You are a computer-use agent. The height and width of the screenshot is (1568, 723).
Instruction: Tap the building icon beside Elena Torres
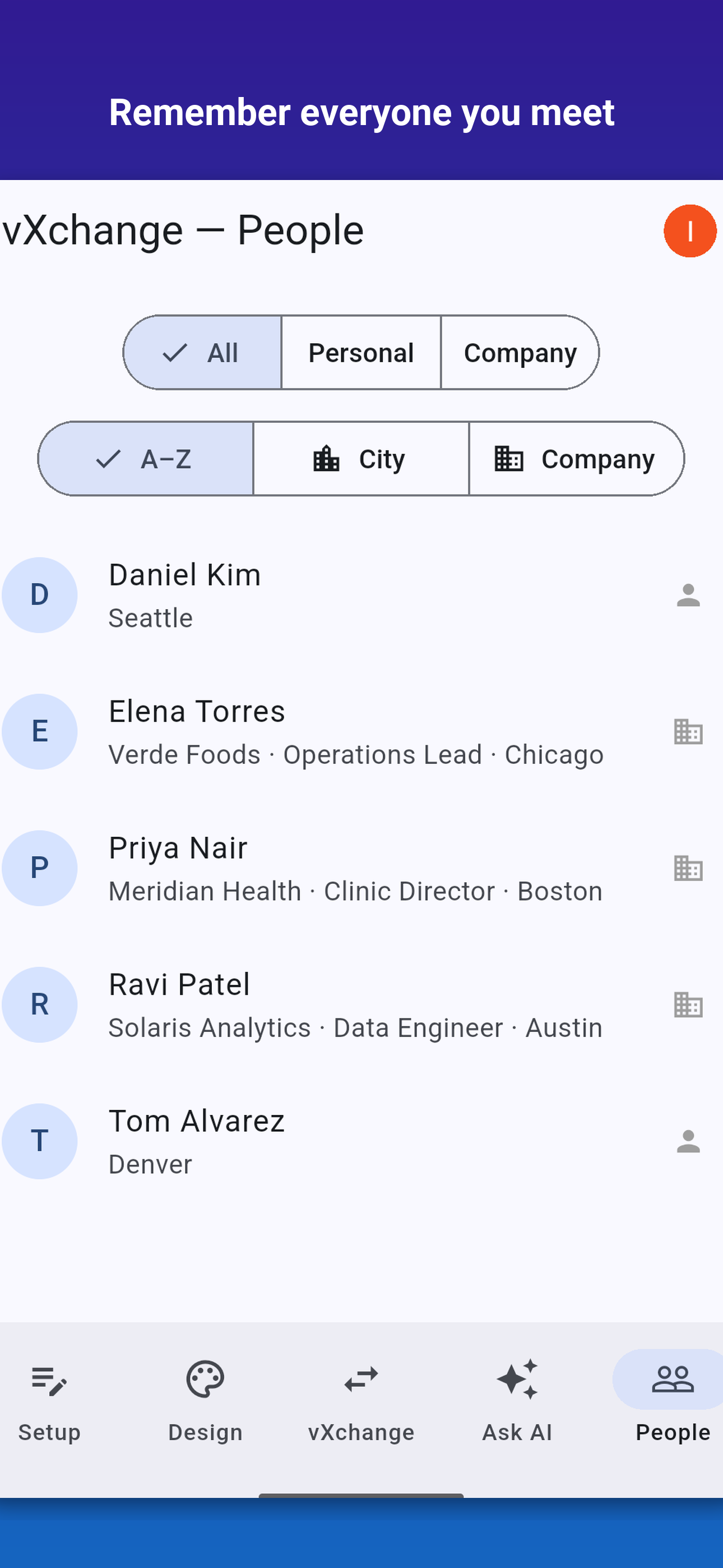pos(688,731)
